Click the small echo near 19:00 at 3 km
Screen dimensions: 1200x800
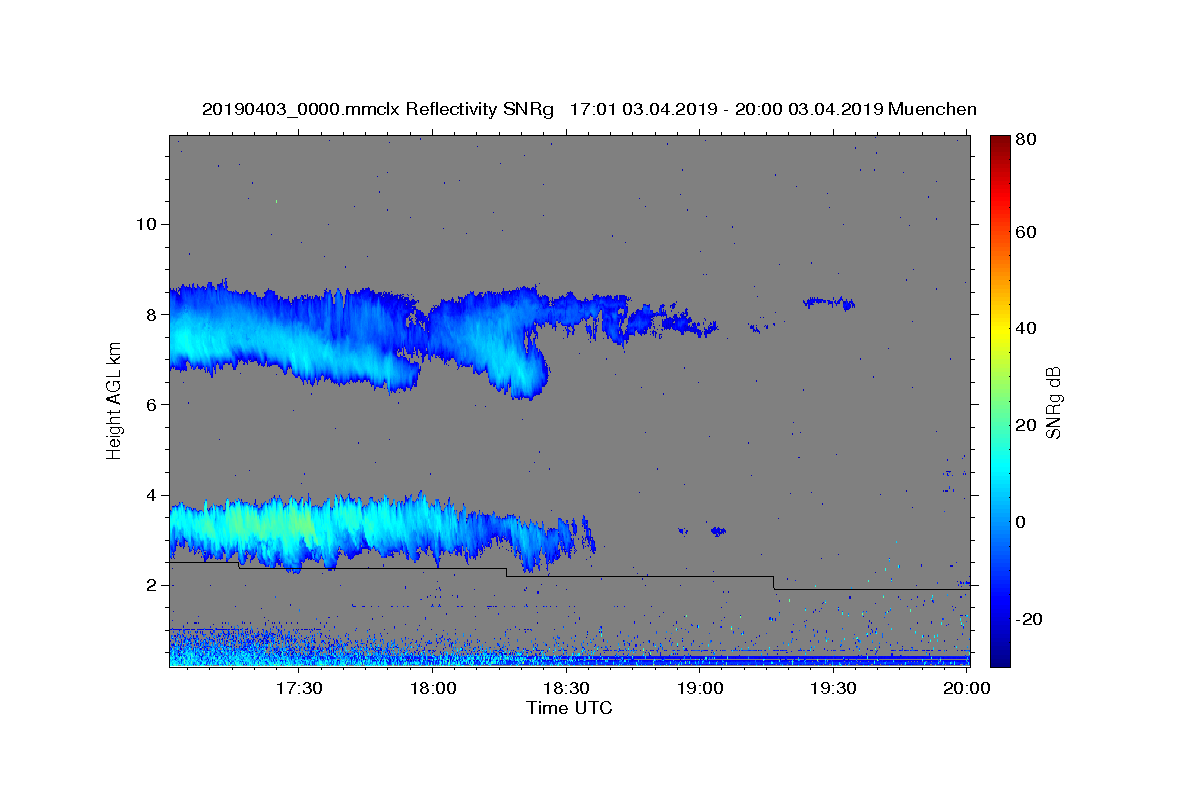[717, 531]
